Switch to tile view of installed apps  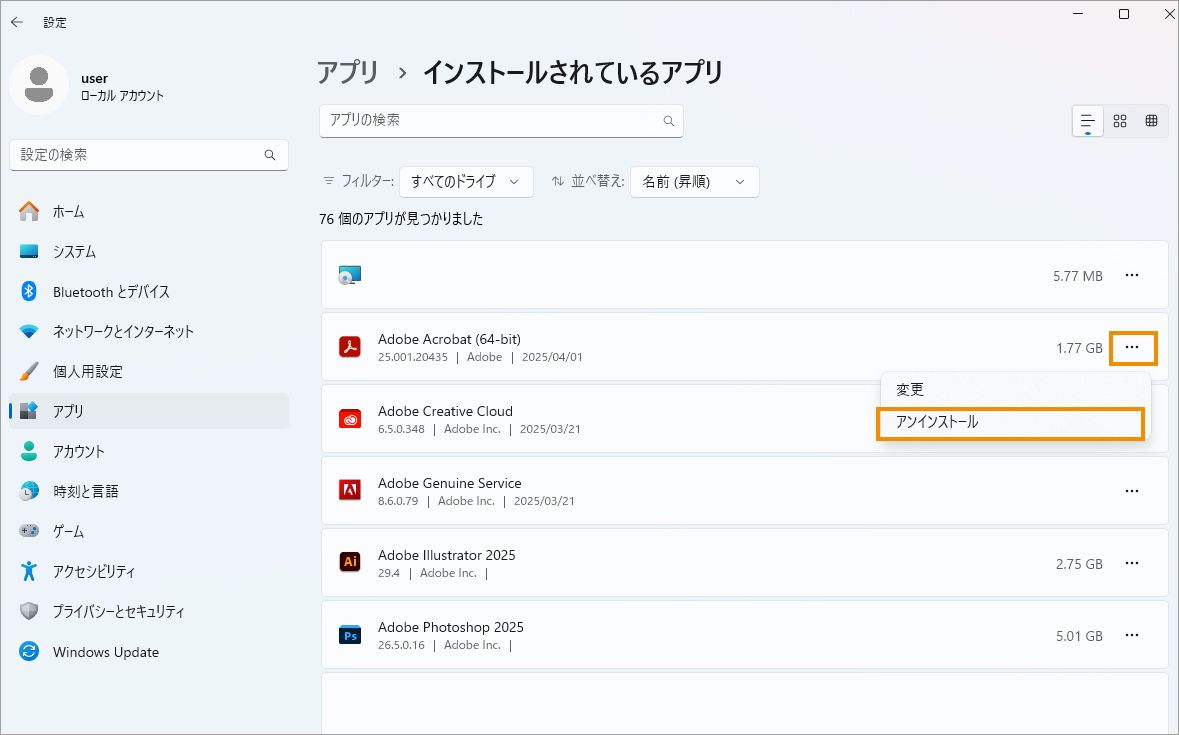click(1119, 120)
